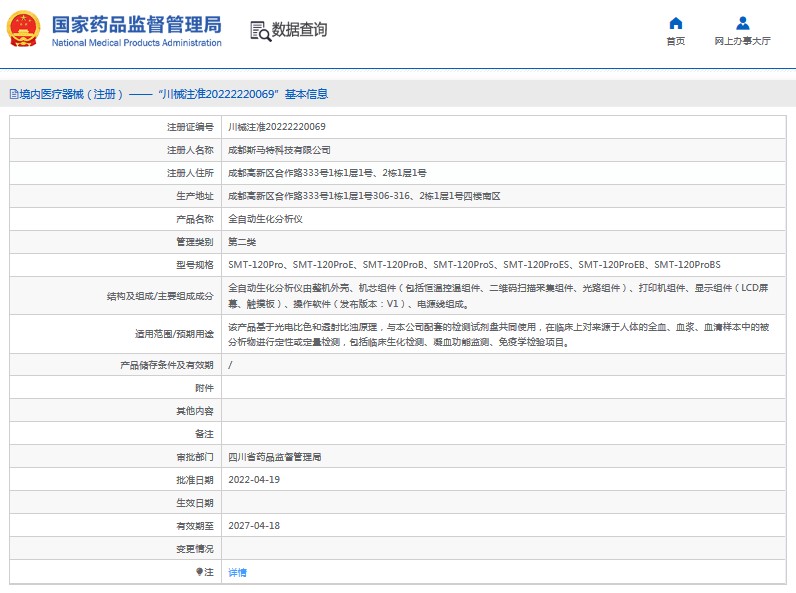The image size is (796, 593).
Task: Open the 详情 link in the 注 row
Action: (x=237, y=572)
